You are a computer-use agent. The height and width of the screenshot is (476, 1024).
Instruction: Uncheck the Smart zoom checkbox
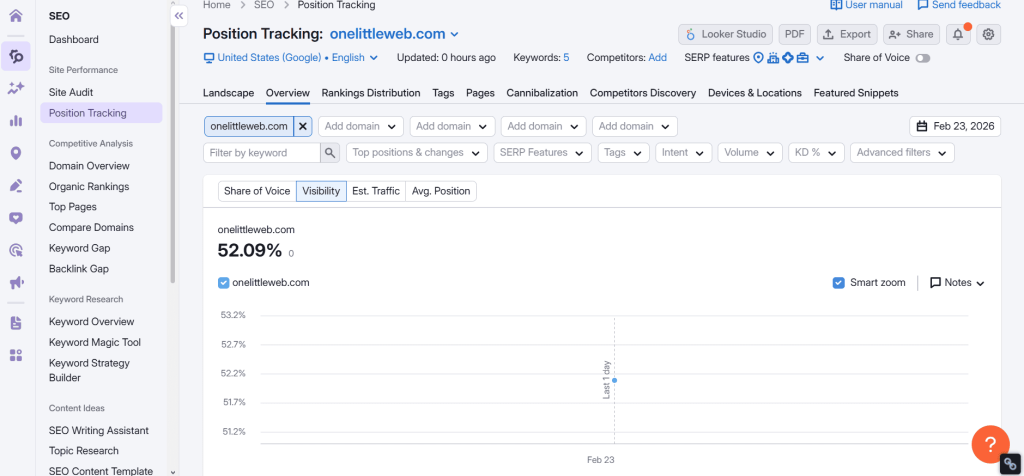[x=838, y=283]
